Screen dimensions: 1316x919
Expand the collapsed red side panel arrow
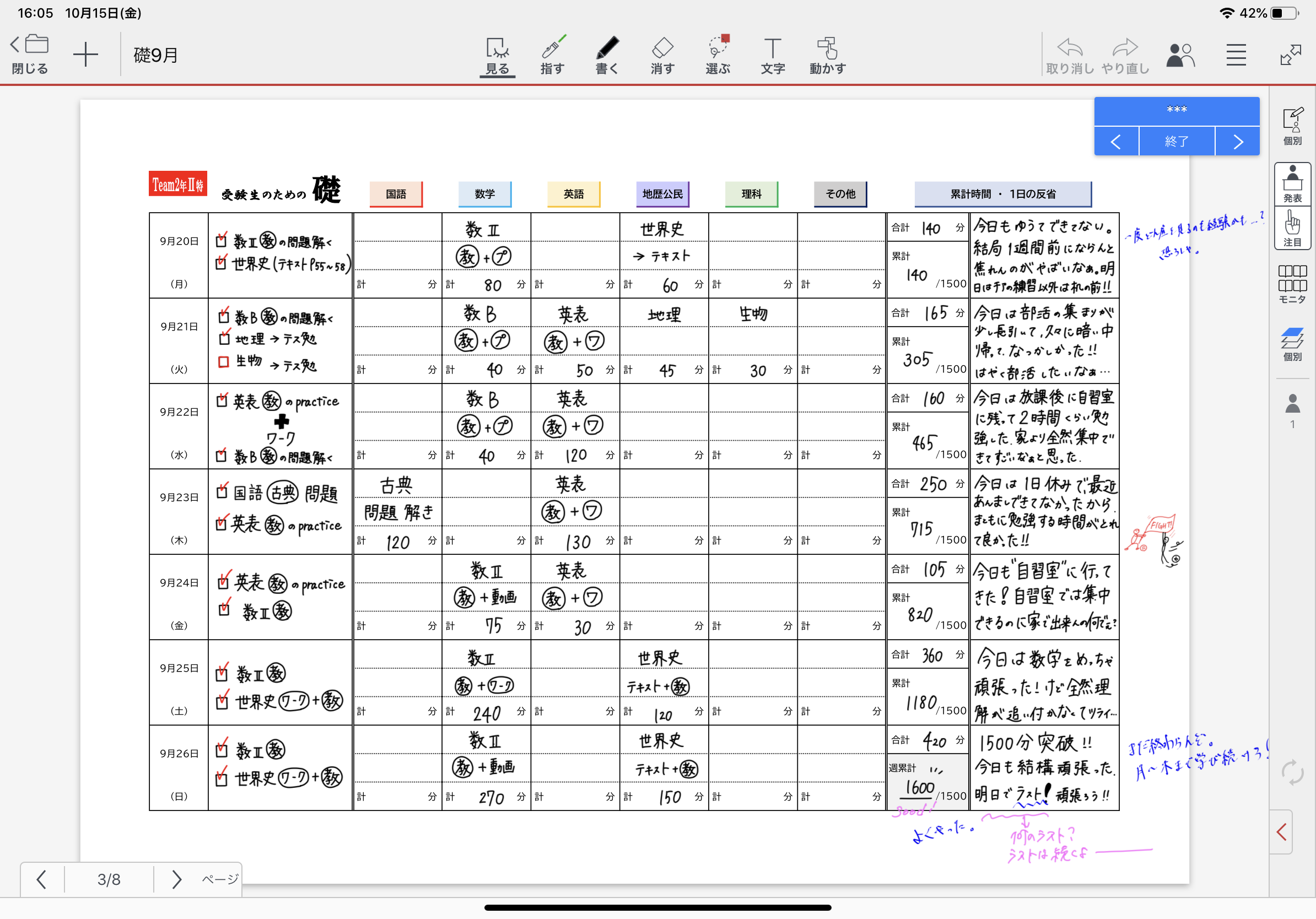point(1282,832)
